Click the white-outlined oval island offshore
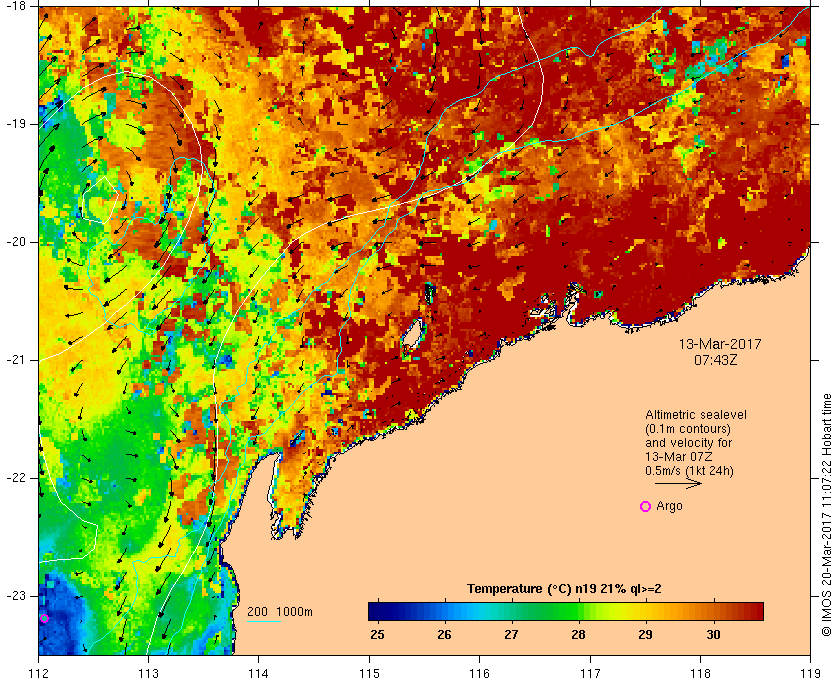The width and height of the screenshot is (840, 680). pos(412,335)
